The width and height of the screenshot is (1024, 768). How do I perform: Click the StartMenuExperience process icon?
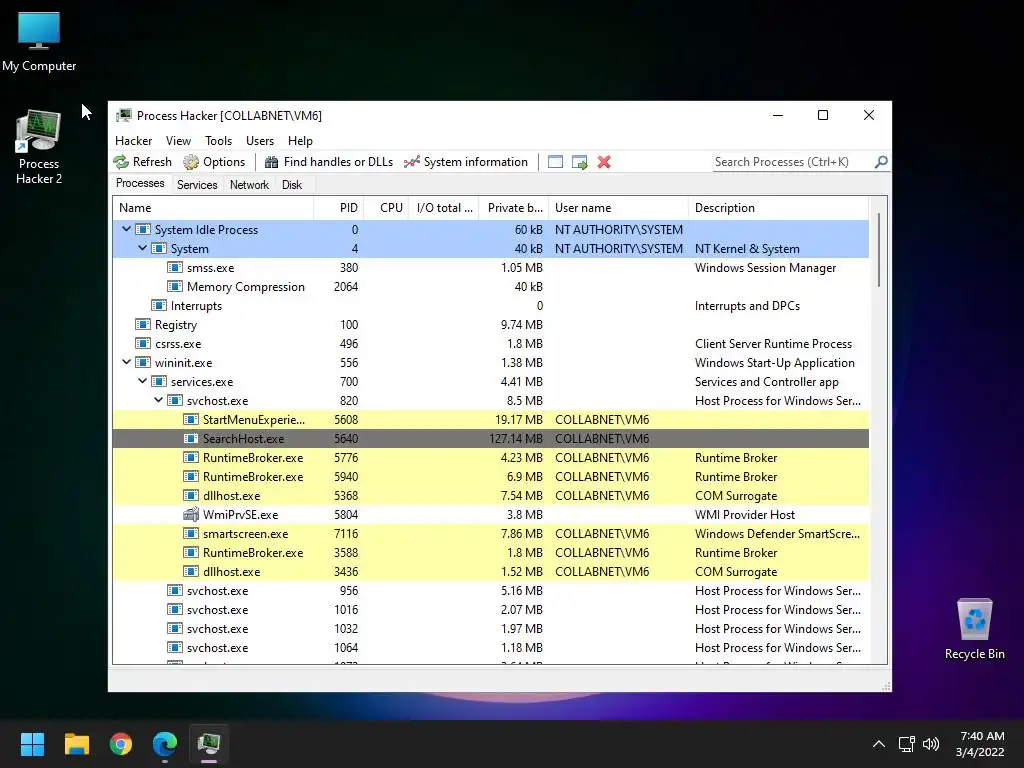click(191, 419)
